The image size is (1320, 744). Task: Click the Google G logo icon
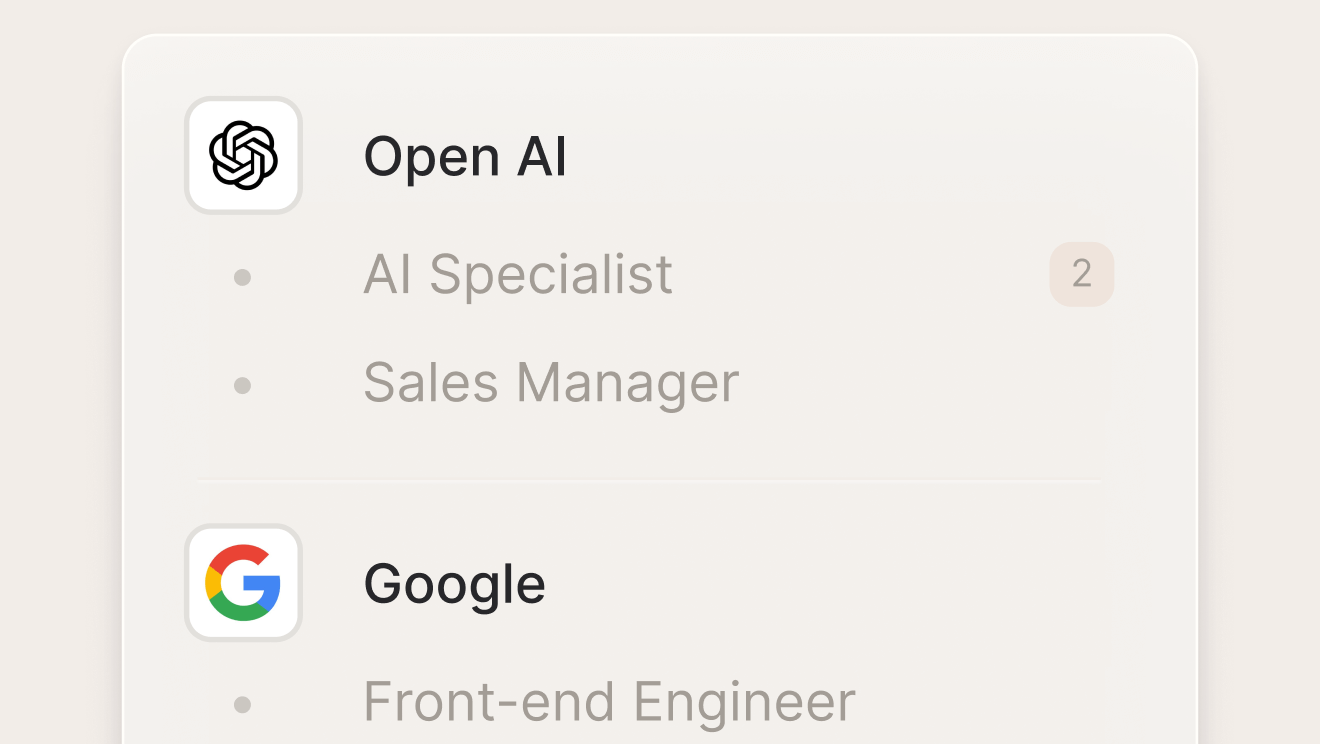(x=243, y=583)
